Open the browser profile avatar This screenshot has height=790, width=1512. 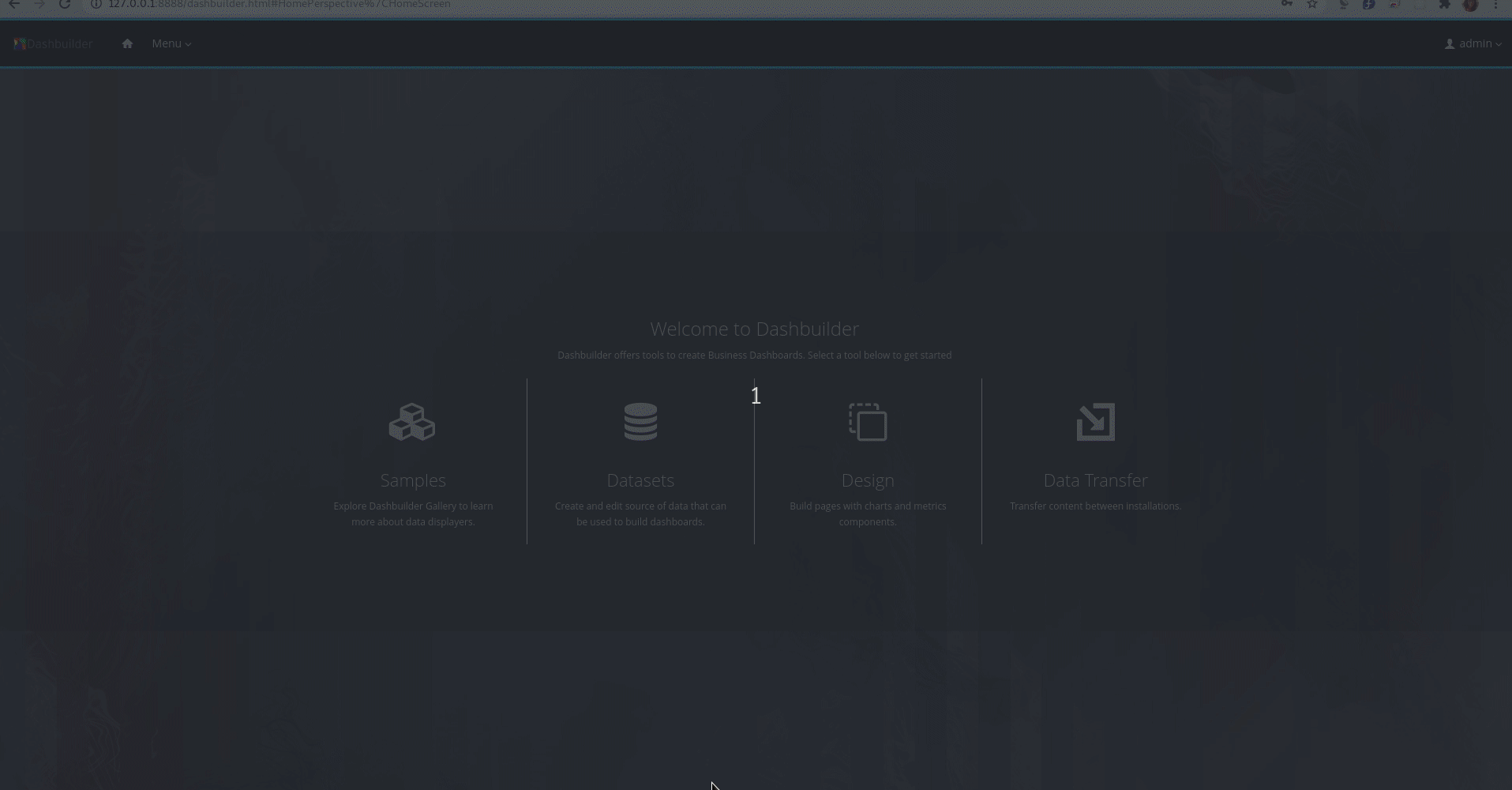click(x=1470, y=4)
